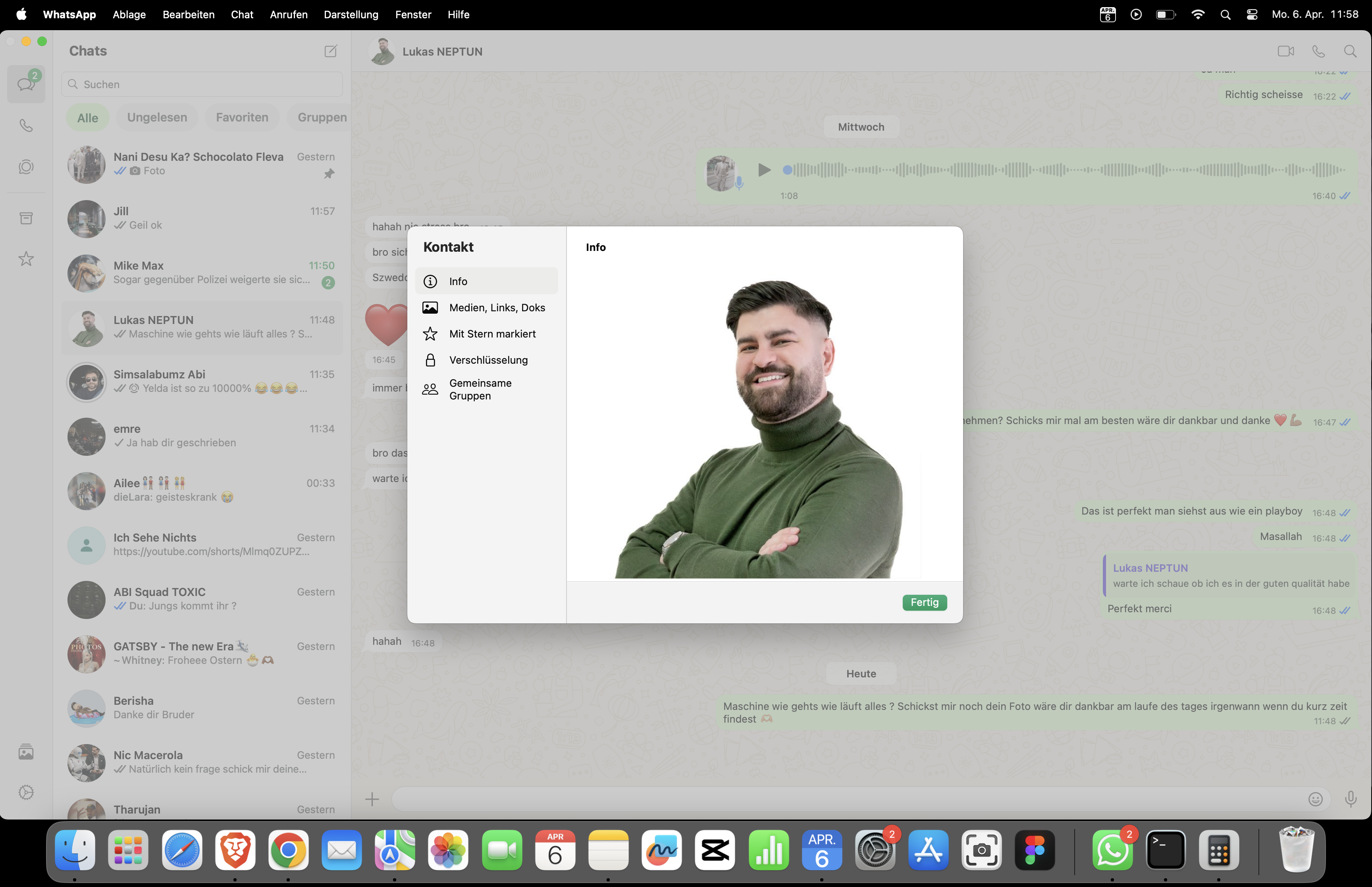Open WhatsApp settings gear icon
1372x887 pixels.
pos(26,793)
